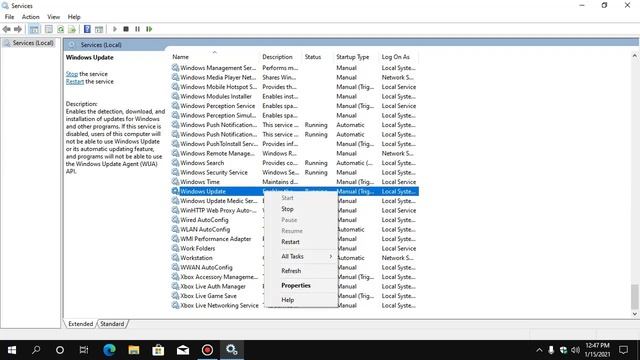Open the File menu
Image resolution: width=640 pixels, height=360 pixels.
(9, 17)
